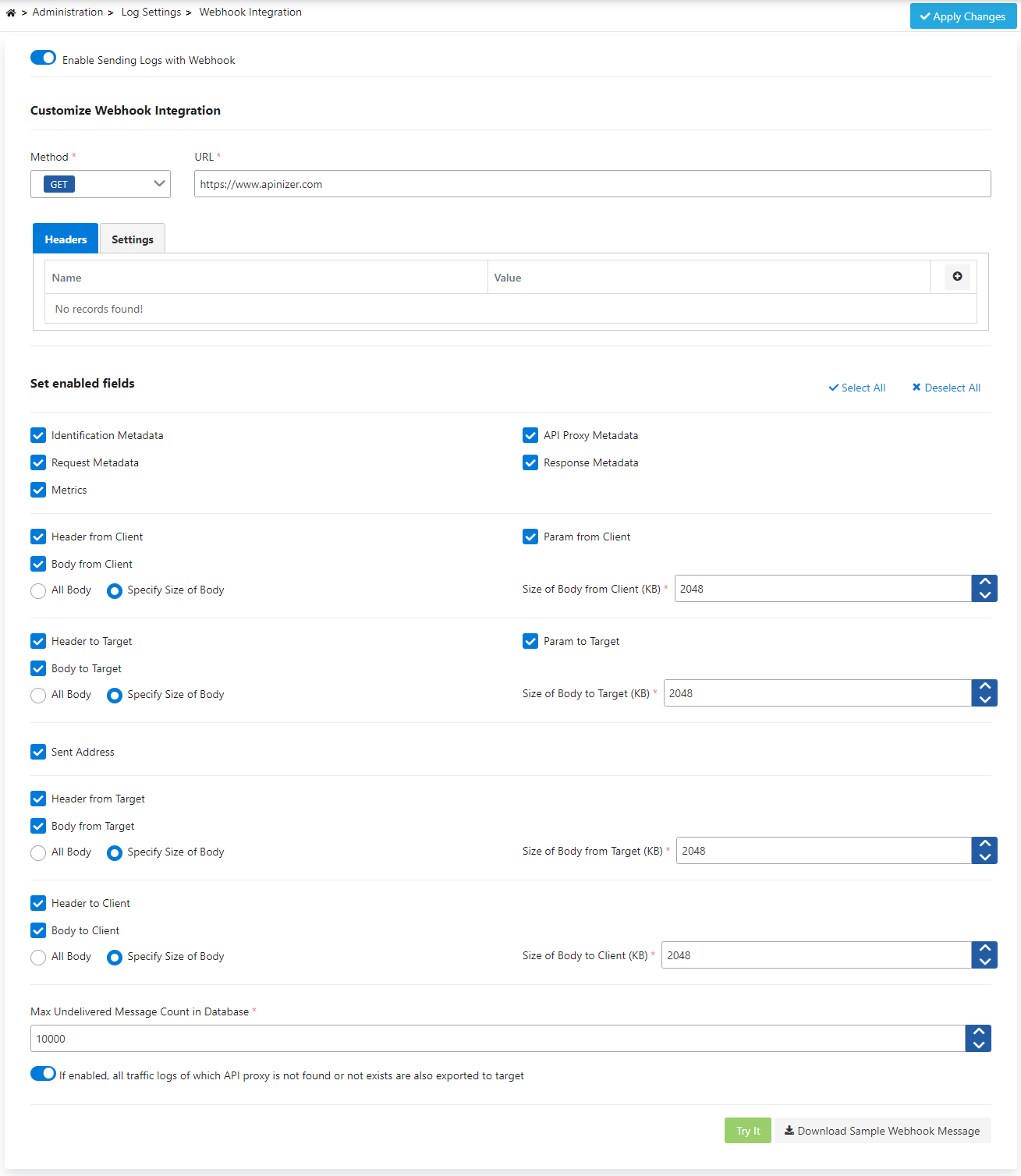Click Apply Changes button
This screenshot has height=1176, width=1021.
point(963,16)
